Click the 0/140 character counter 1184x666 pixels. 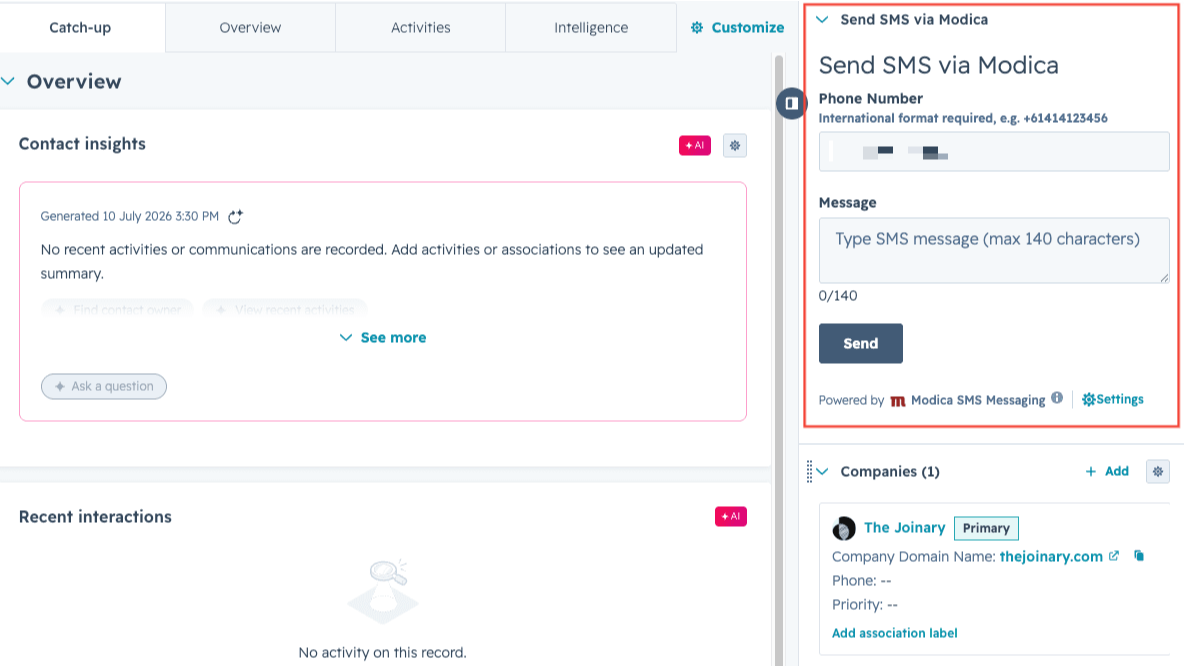(x=838, y=296)
